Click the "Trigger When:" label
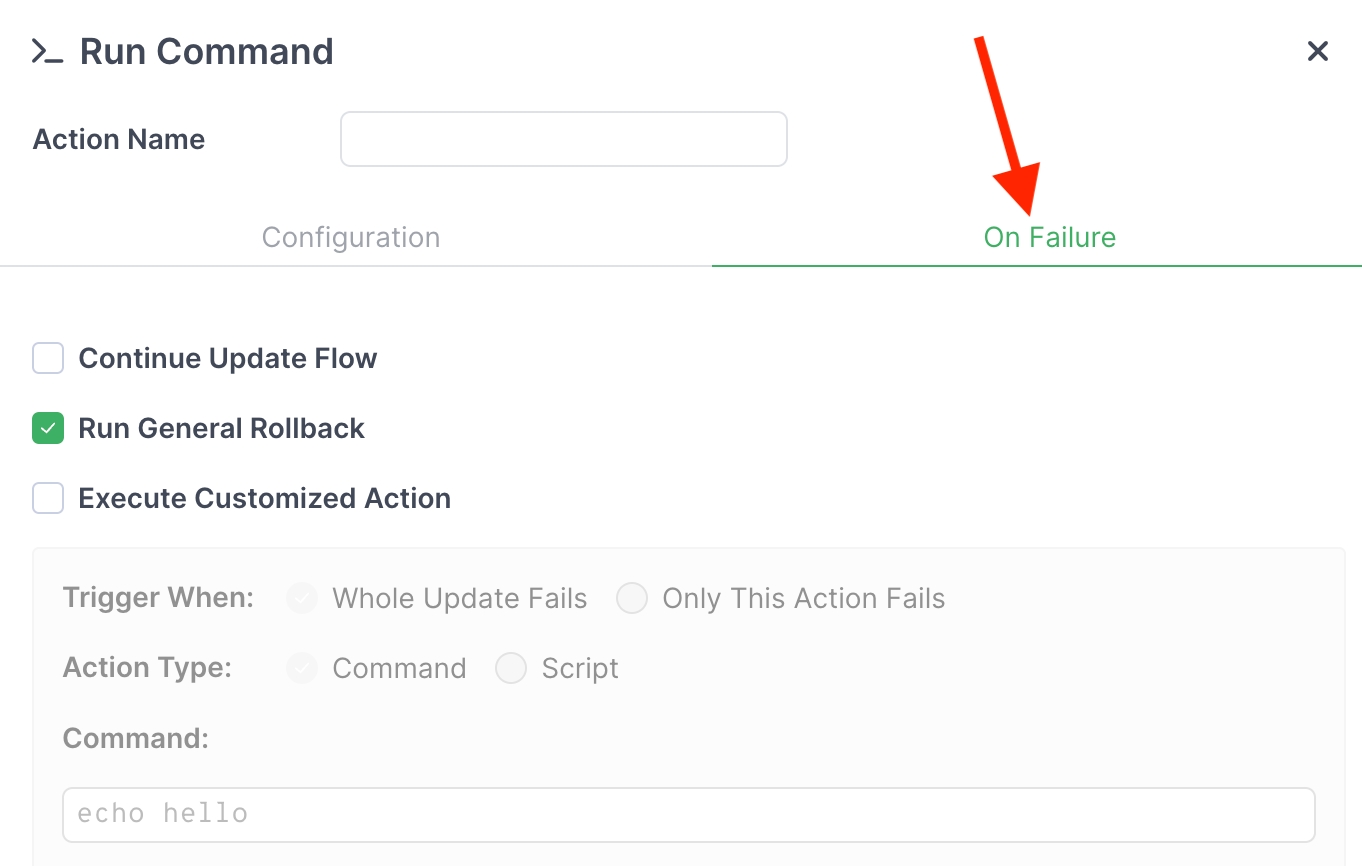This screenshot has height=866, width=1362. pos(158,598)
